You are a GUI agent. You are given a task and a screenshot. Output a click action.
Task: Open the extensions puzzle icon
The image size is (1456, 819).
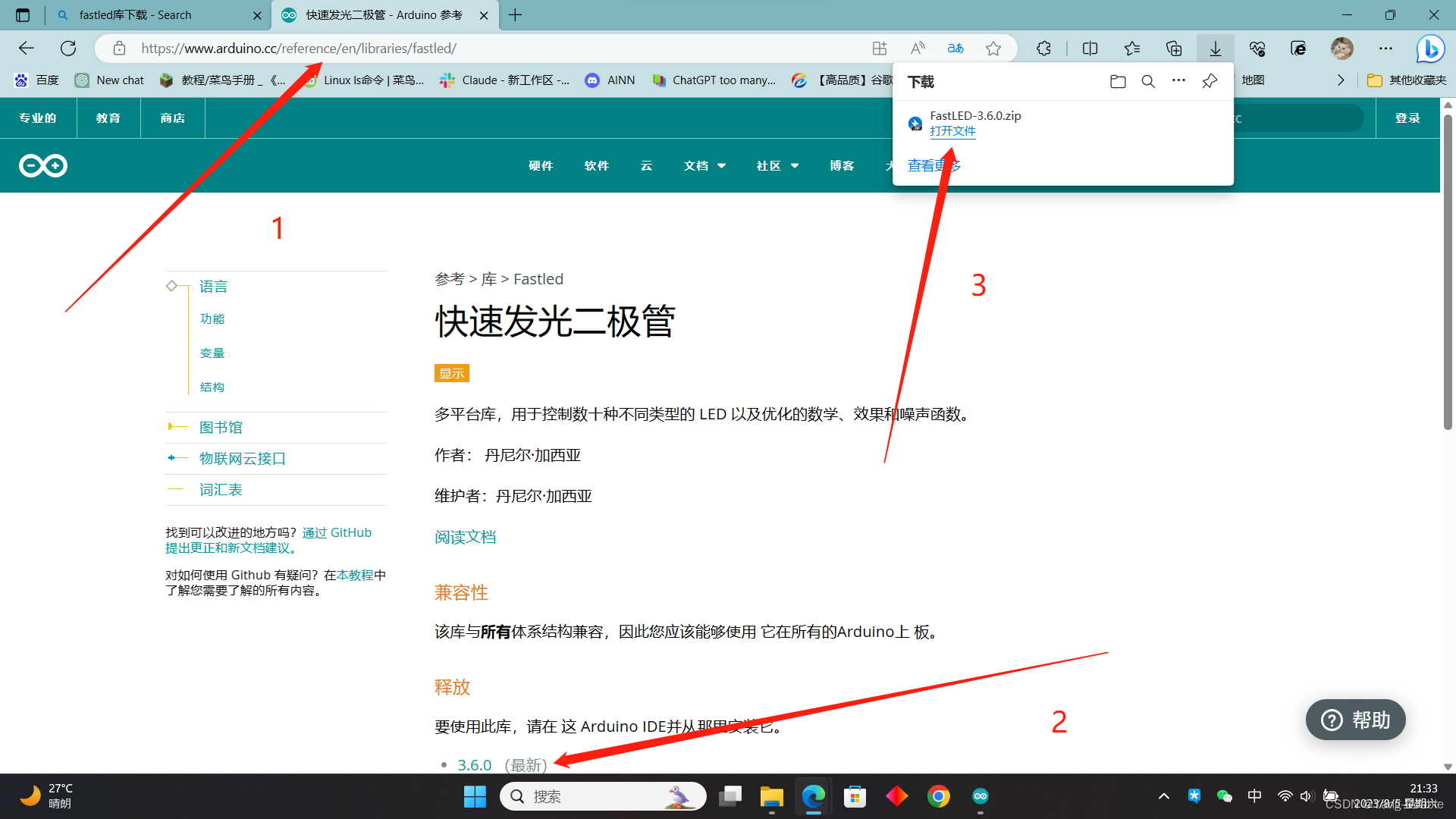1043,49
